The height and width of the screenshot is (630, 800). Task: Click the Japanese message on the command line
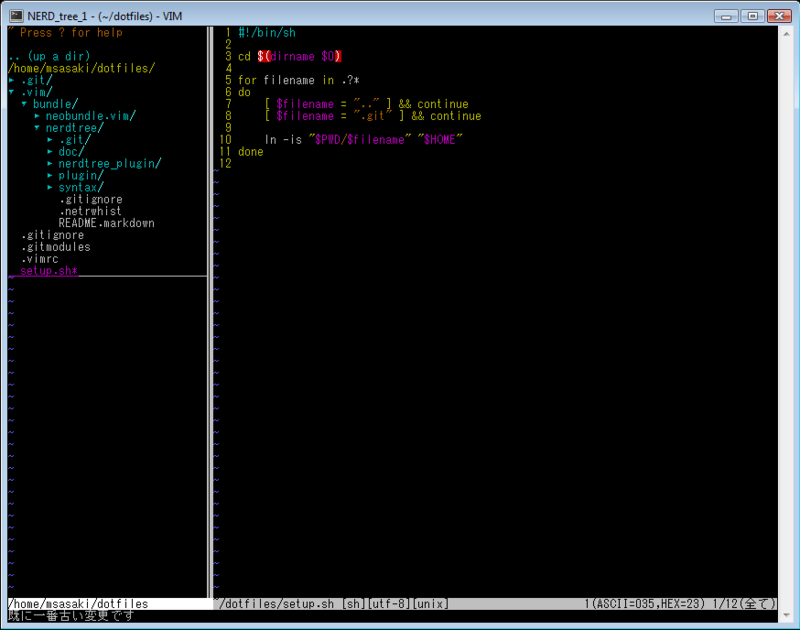click(x=71, y=616)
